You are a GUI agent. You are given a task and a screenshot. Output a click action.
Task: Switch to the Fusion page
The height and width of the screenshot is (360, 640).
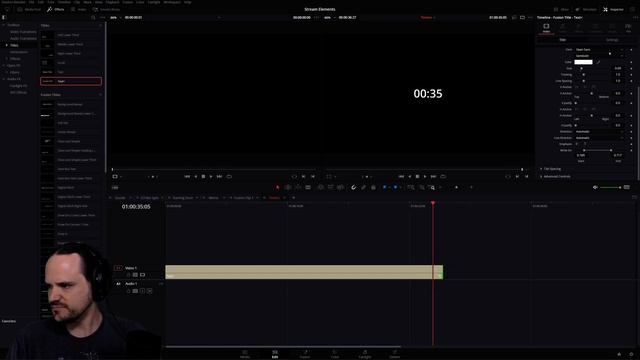pyautogui.click(x=305, y=353)
